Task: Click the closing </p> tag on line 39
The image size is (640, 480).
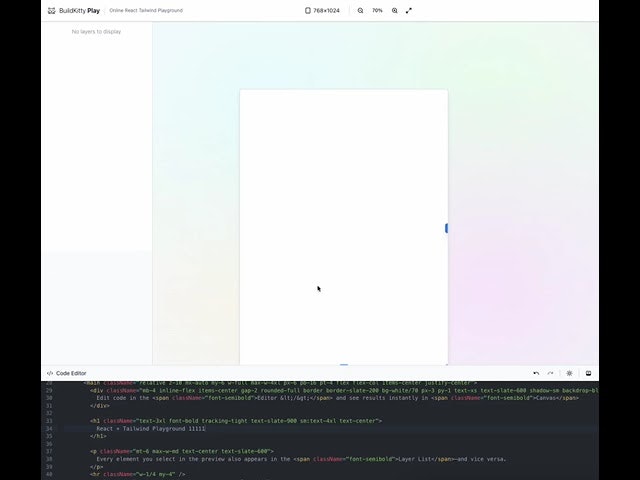Action: (x=96, y=467)
